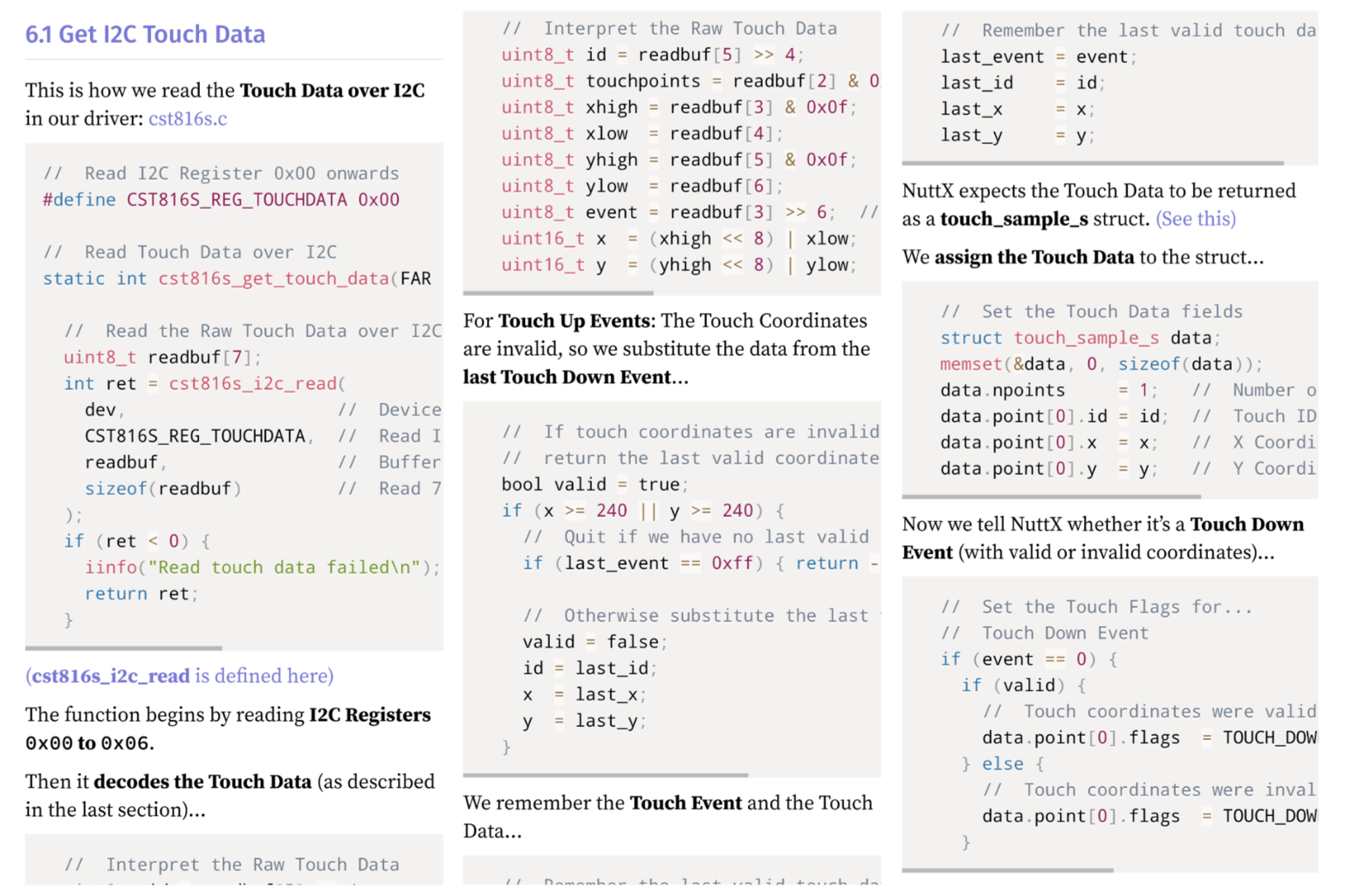Click scrollbar under the "y = last_y" code block
Screen dimensions: 1345x896
(x=605, y=775)
